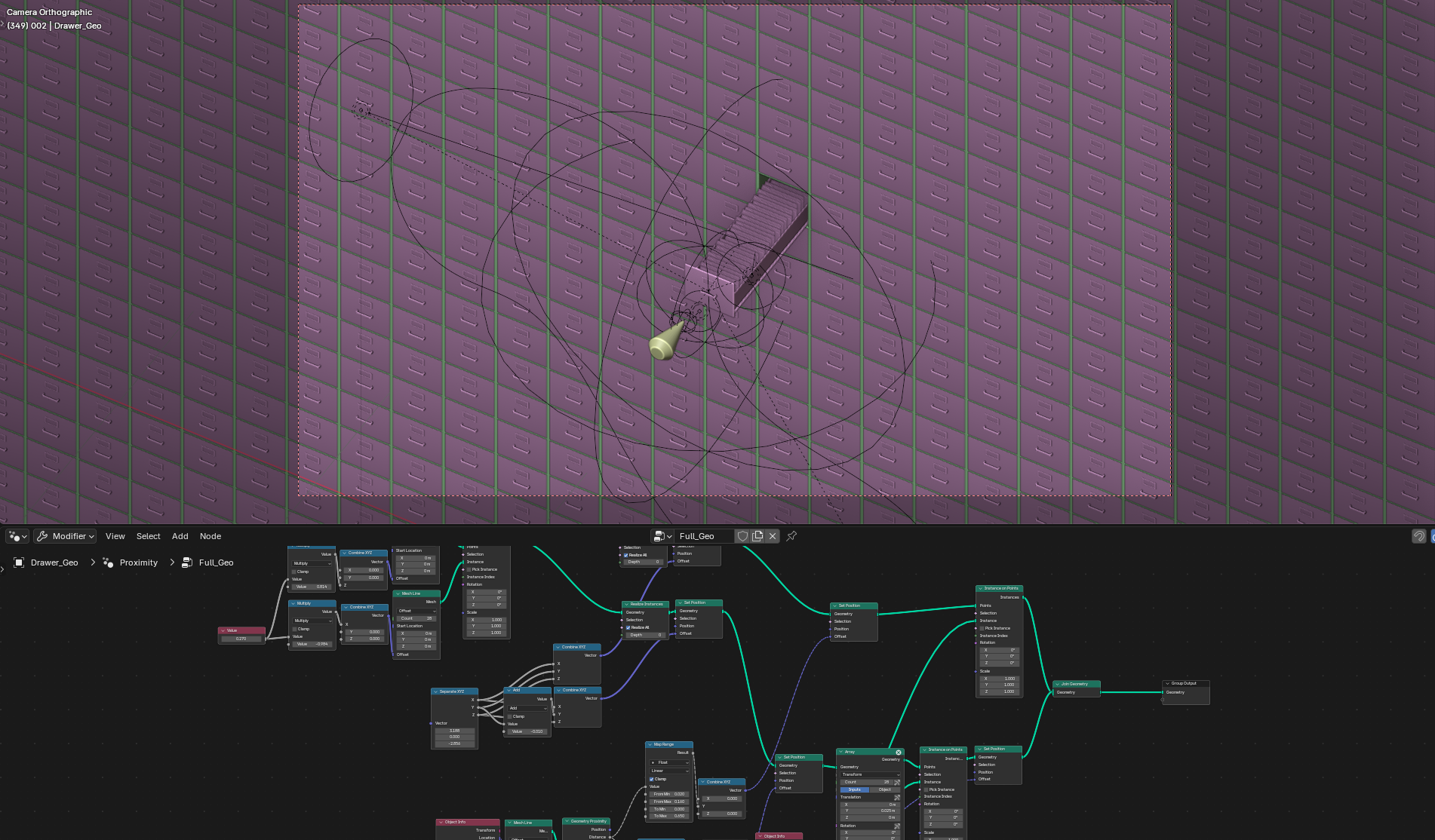
Task: Collapse the Join Geometry node
Action: coord(1057,684)
